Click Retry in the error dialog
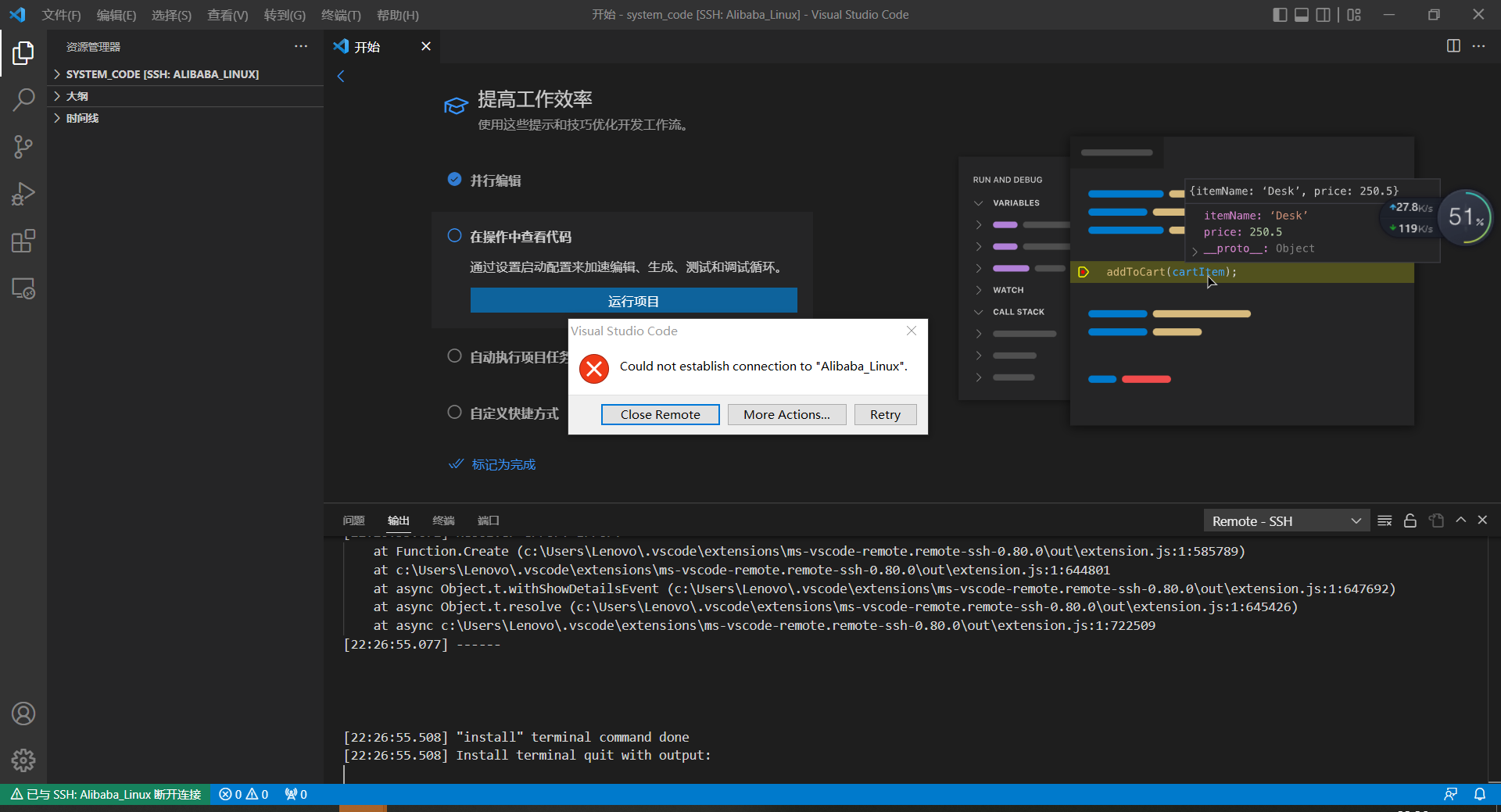This screenshot has width=1501, height=812. pos(885,414)
